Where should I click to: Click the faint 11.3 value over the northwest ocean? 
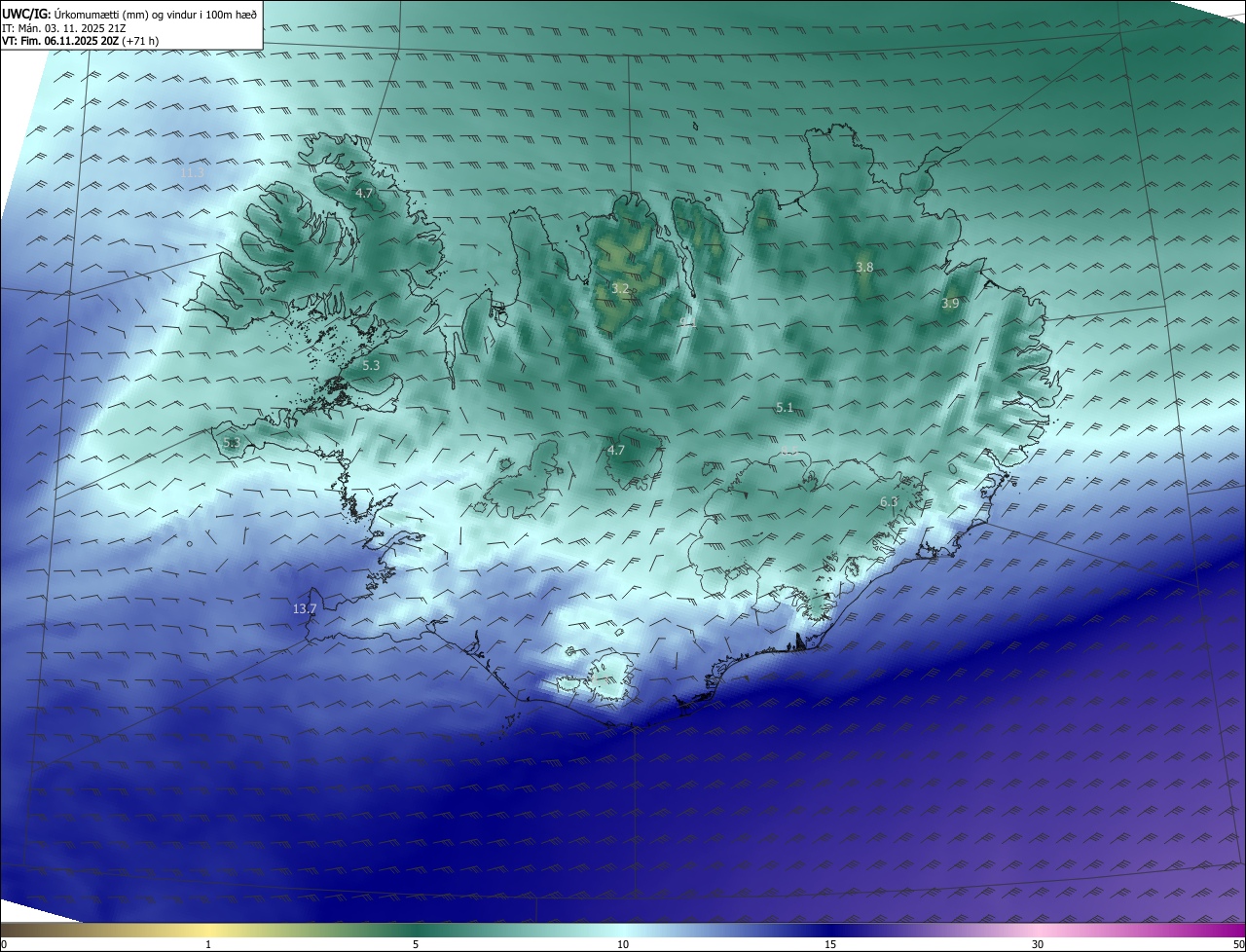(192, 172)
